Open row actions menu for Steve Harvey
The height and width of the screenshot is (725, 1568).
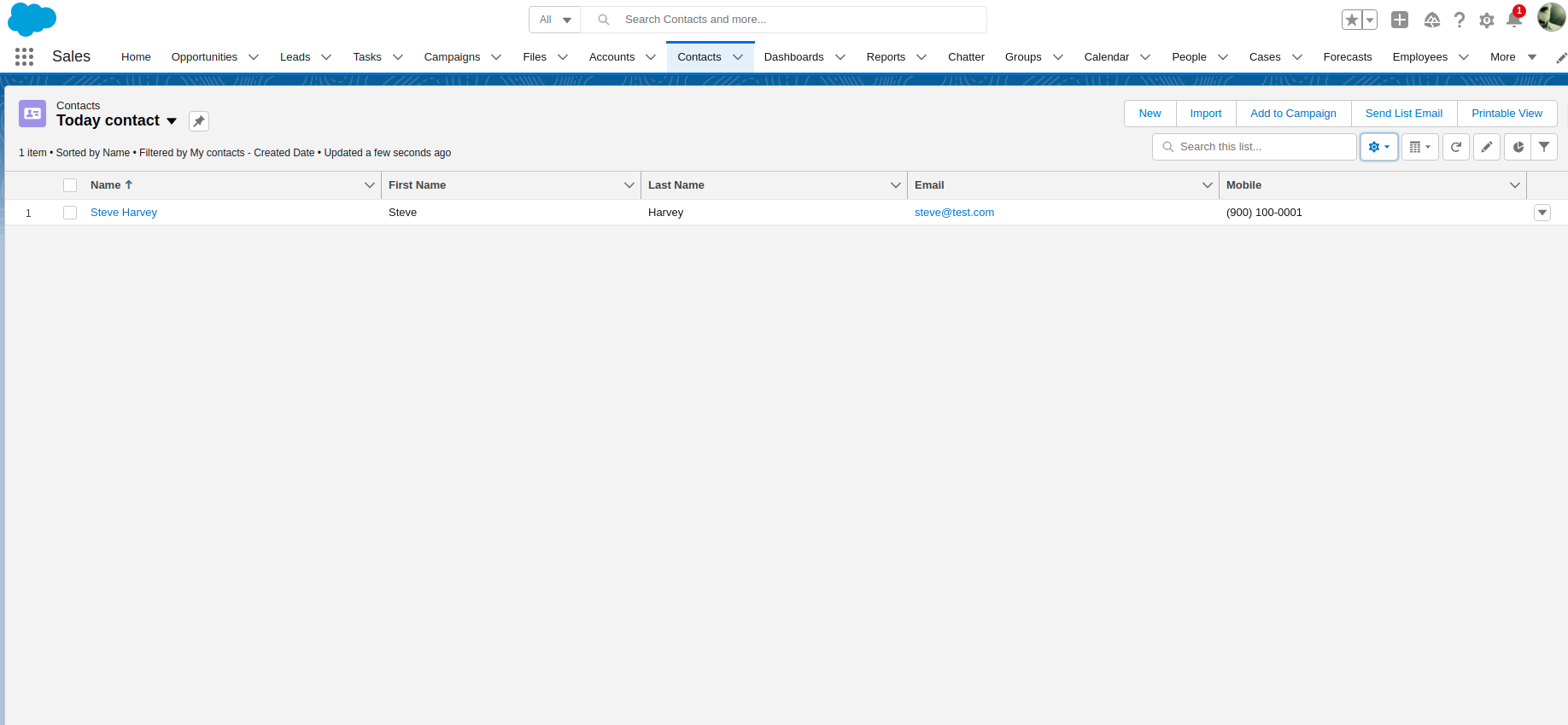pos(1542,213)
